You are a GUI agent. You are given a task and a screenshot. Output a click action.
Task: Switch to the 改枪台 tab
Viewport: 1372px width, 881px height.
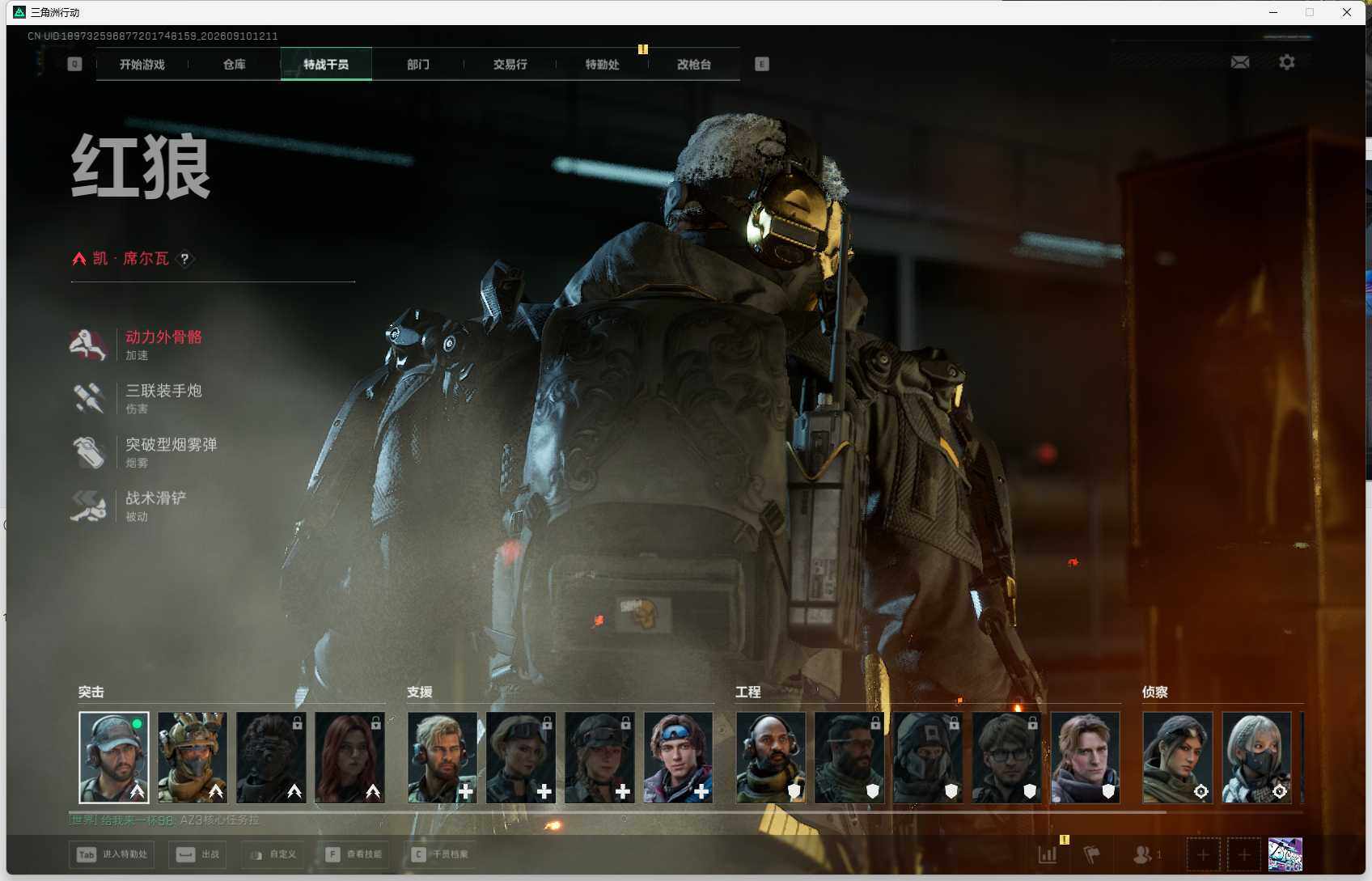[694, 65]
